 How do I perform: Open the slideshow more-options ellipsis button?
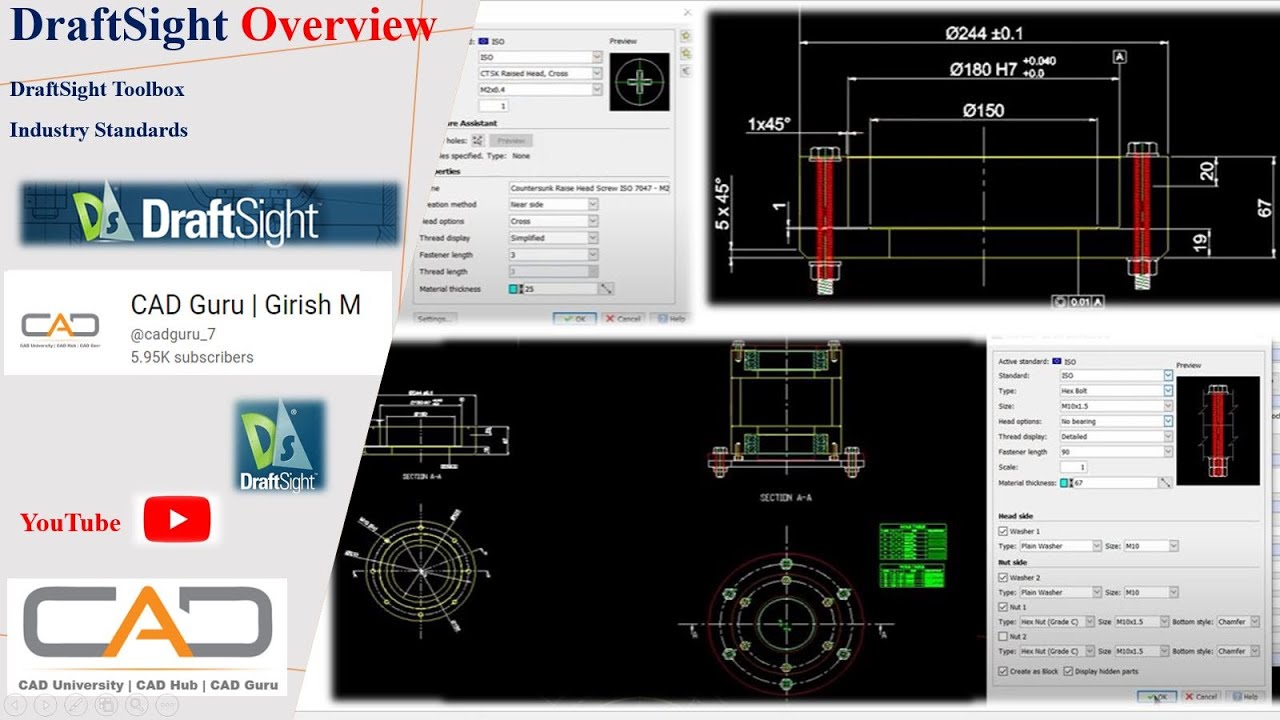point(167,705)
